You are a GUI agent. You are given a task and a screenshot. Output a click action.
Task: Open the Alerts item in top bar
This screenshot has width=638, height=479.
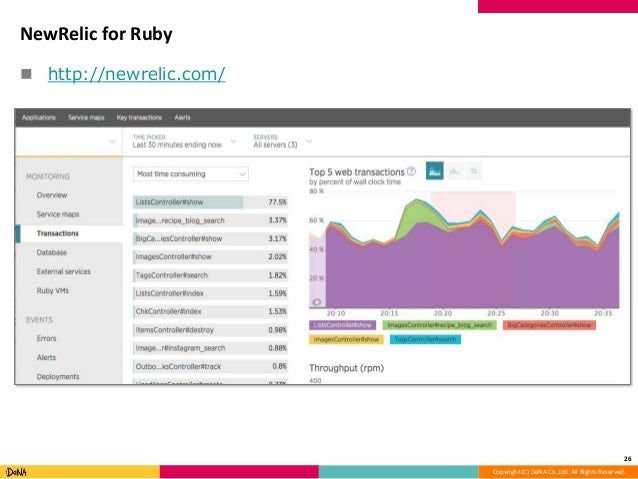click(182, 118)
